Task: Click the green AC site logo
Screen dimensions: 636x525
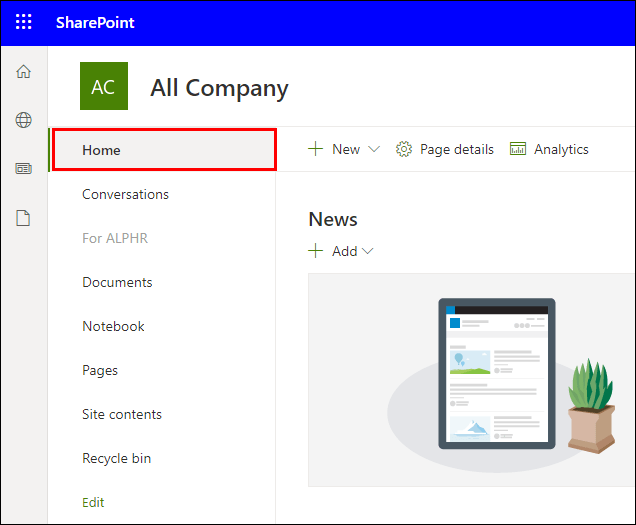Action: pyautogui.click(x=104, y=86)
